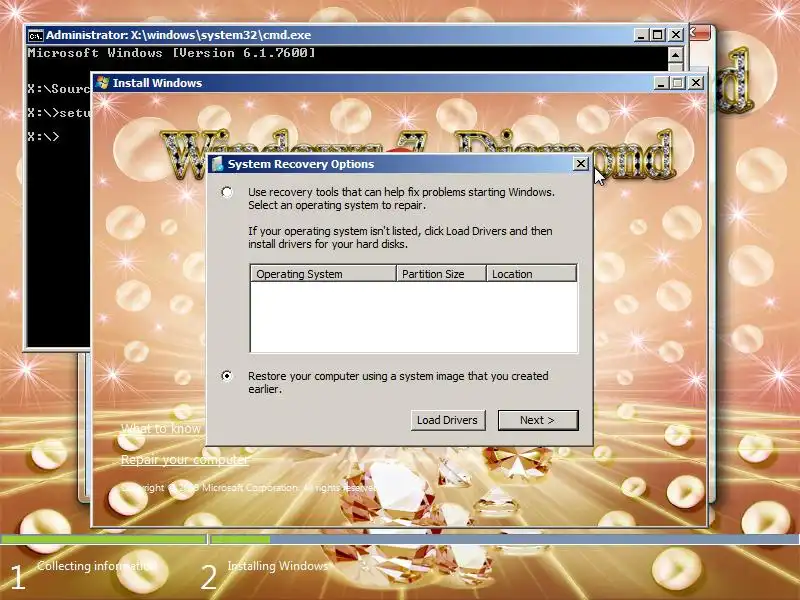Click the Partition Size column header

tap(441, 273)
